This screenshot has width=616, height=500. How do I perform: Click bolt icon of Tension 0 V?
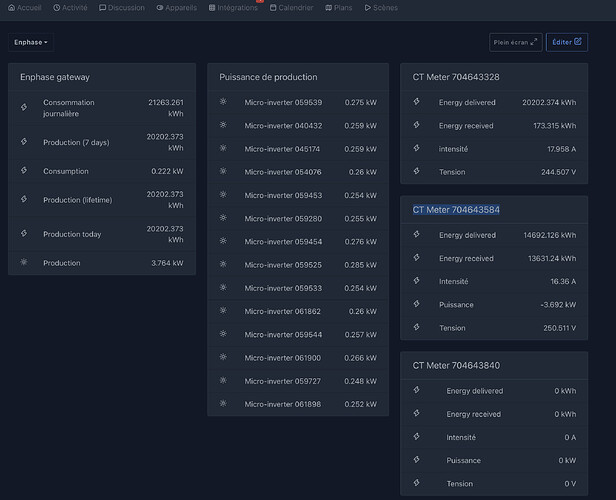[x=416, y=483]
